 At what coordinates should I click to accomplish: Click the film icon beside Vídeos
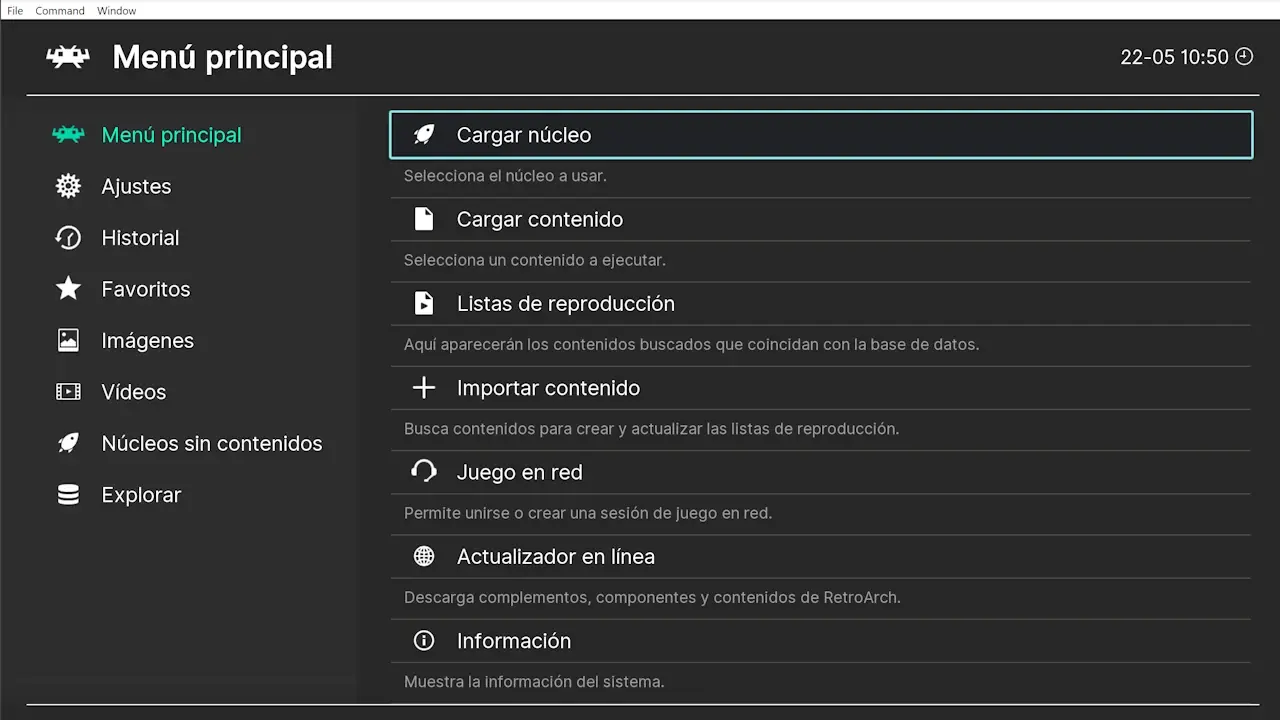[67, 391]
